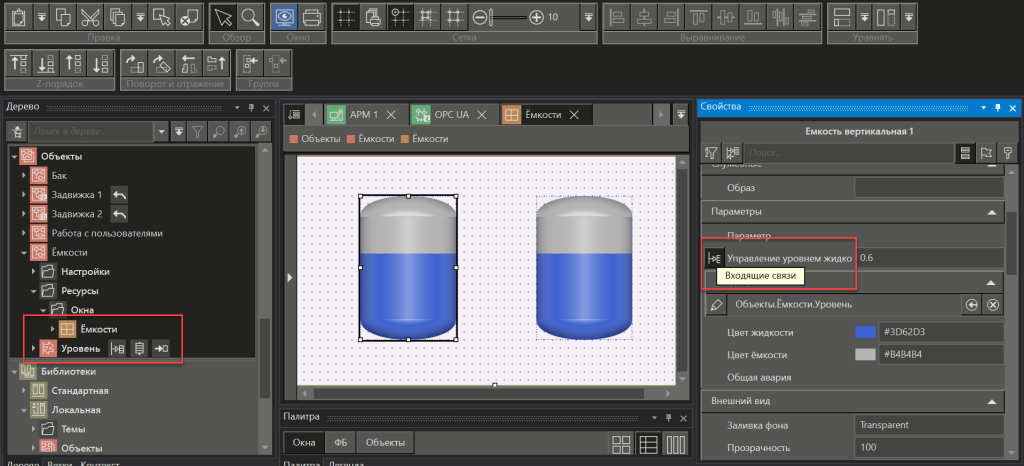This screenshot has width=1024, height=466.
Task: Click the pencil edit icon for the binding
Action: click(715, 304)
